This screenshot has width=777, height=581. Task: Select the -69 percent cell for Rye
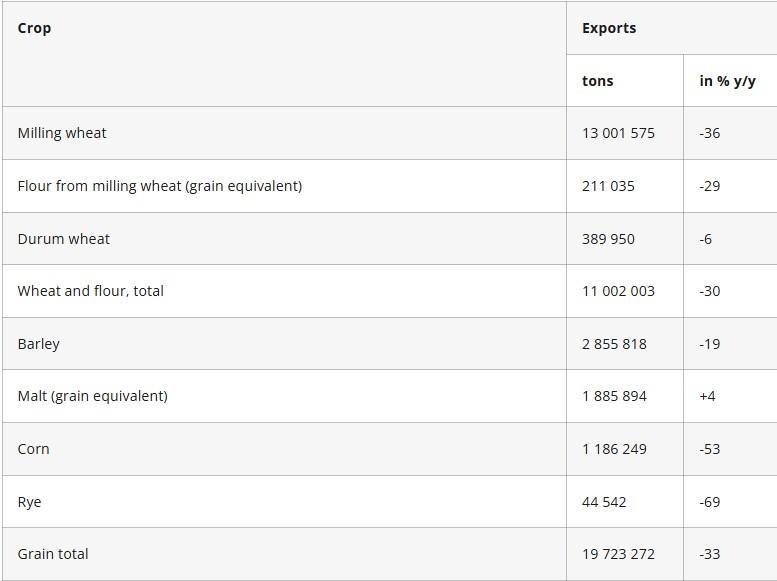(x=710, y=502)
